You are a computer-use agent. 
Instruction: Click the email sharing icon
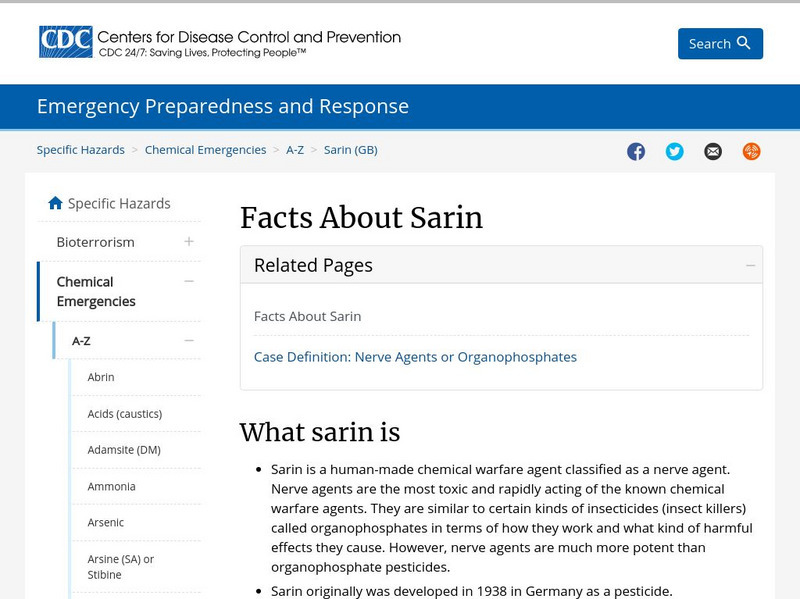tap(713, 151)
